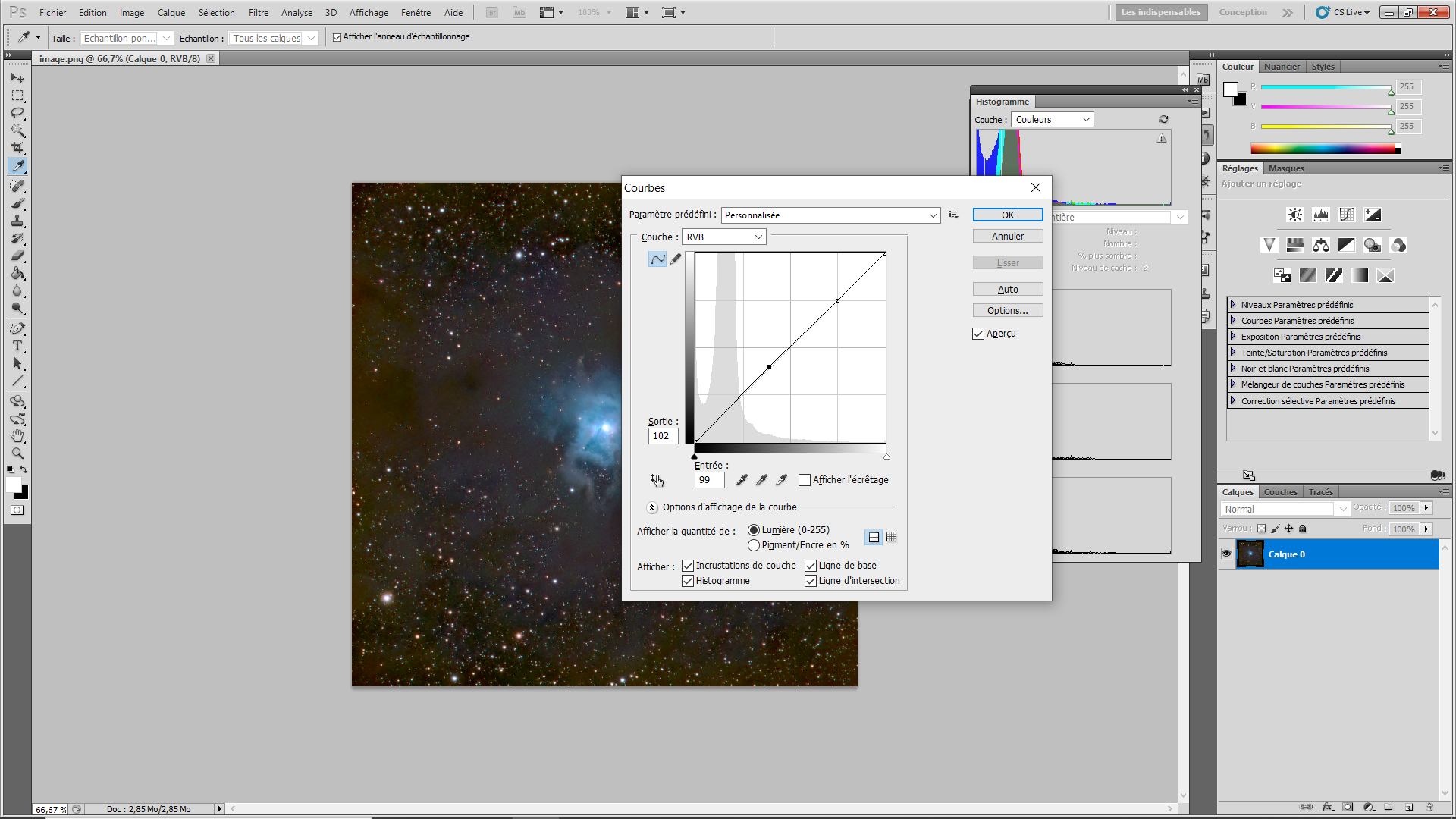The width and height of the screenshot is (1456, 819).
Task: Open histogram Couche Couleurs dropdown
Action: point(1052,119)
